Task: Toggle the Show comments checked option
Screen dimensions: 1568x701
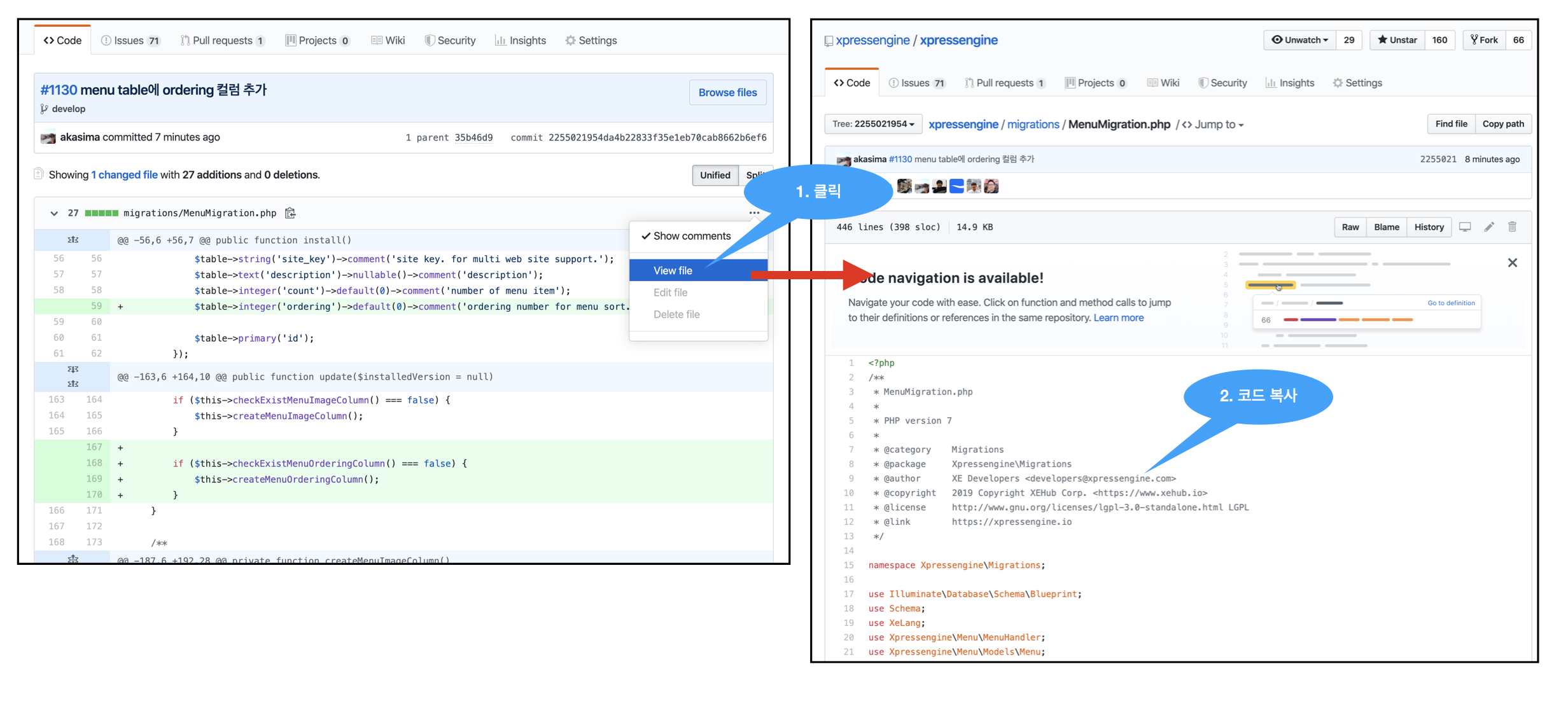Action: click(686, 236)
